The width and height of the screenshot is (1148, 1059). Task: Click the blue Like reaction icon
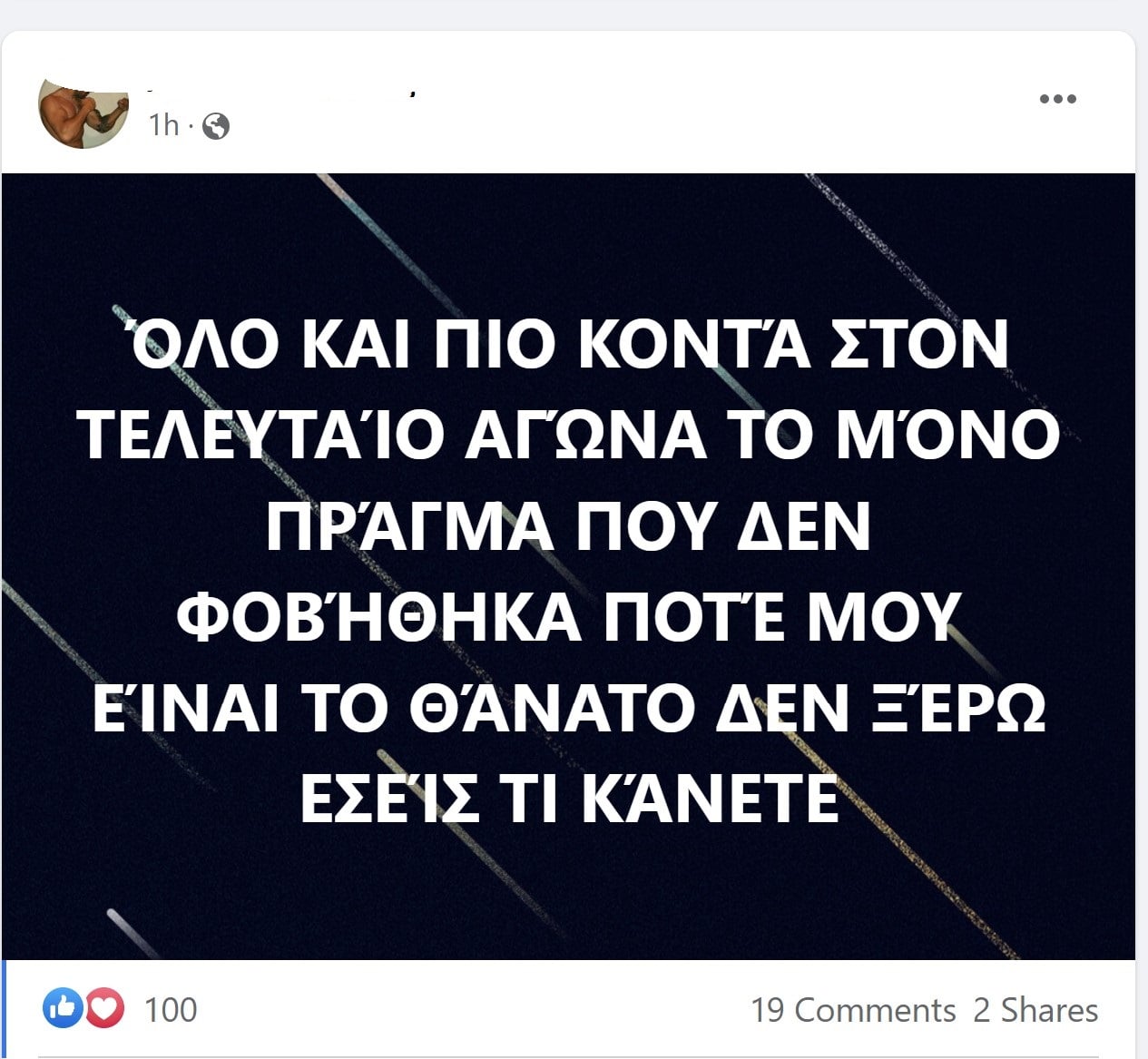(x=63, y=1008)
